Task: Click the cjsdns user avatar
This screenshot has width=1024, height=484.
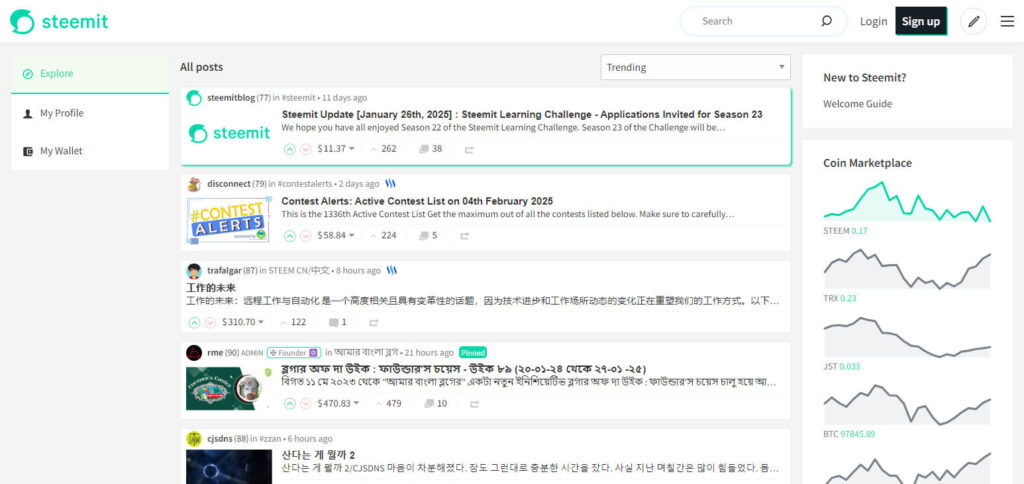Action: point(194,439)
